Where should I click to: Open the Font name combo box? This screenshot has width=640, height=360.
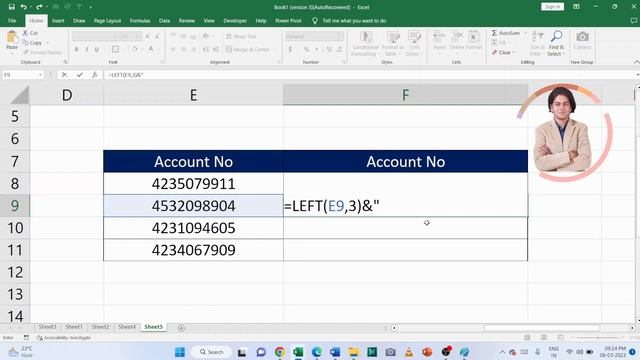96,36
